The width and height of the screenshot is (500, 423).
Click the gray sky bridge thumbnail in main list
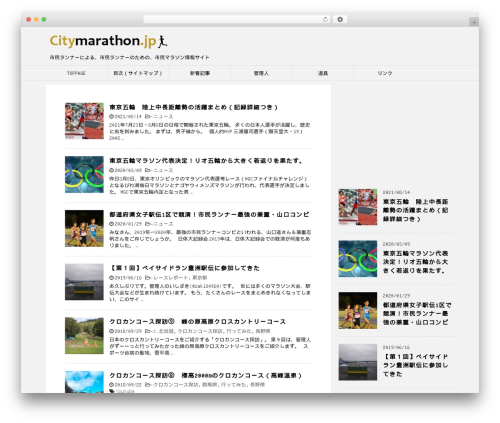[84, 282]
